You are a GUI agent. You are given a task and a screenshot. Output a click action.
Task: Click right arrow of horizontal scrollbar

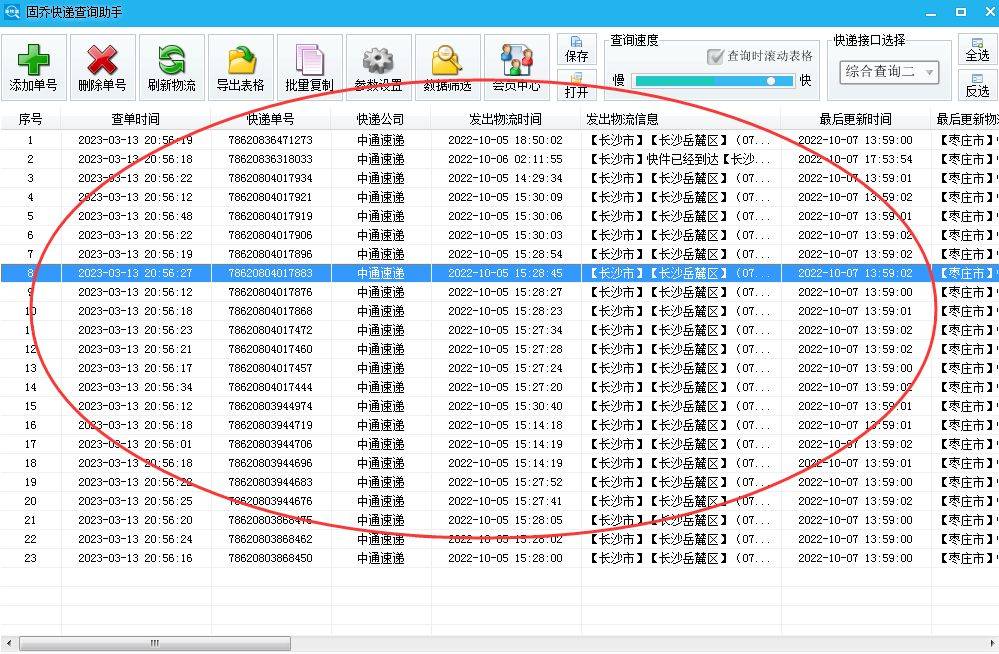click(x=991, y=643)
